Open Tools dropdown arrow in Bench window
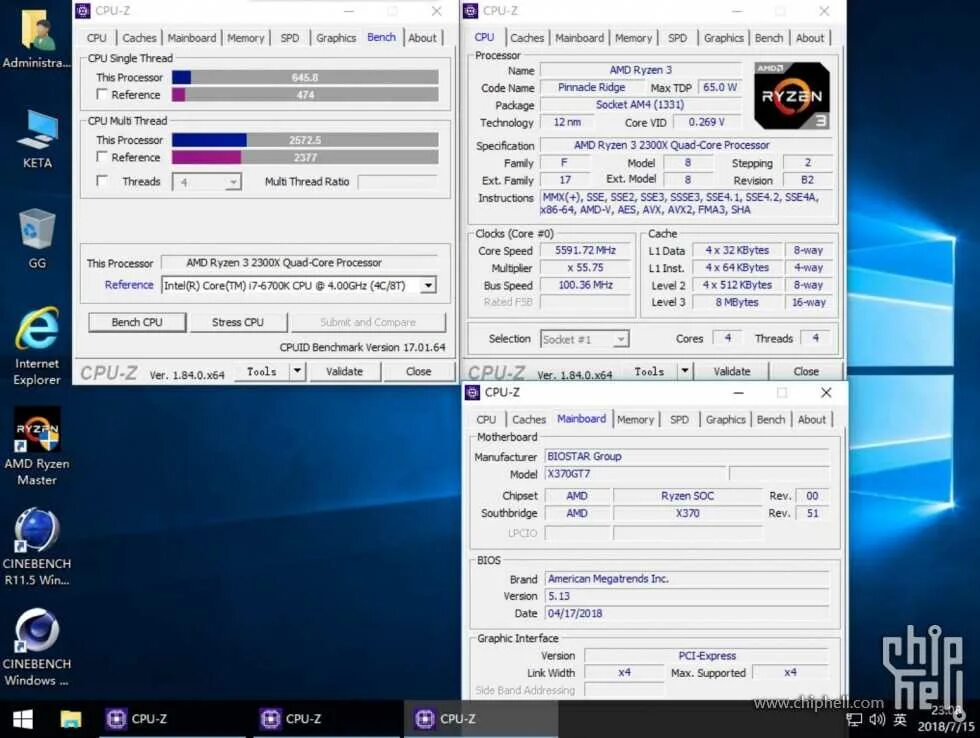Screen dimensions: 980x738 [x=298, y=371]
